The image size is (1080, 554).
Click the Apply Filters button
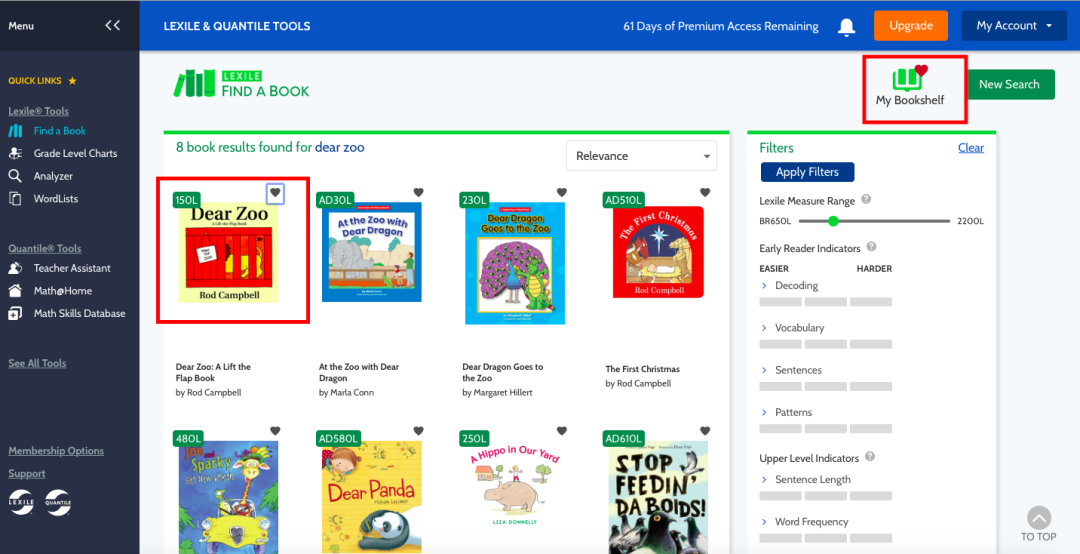[807, 172]
